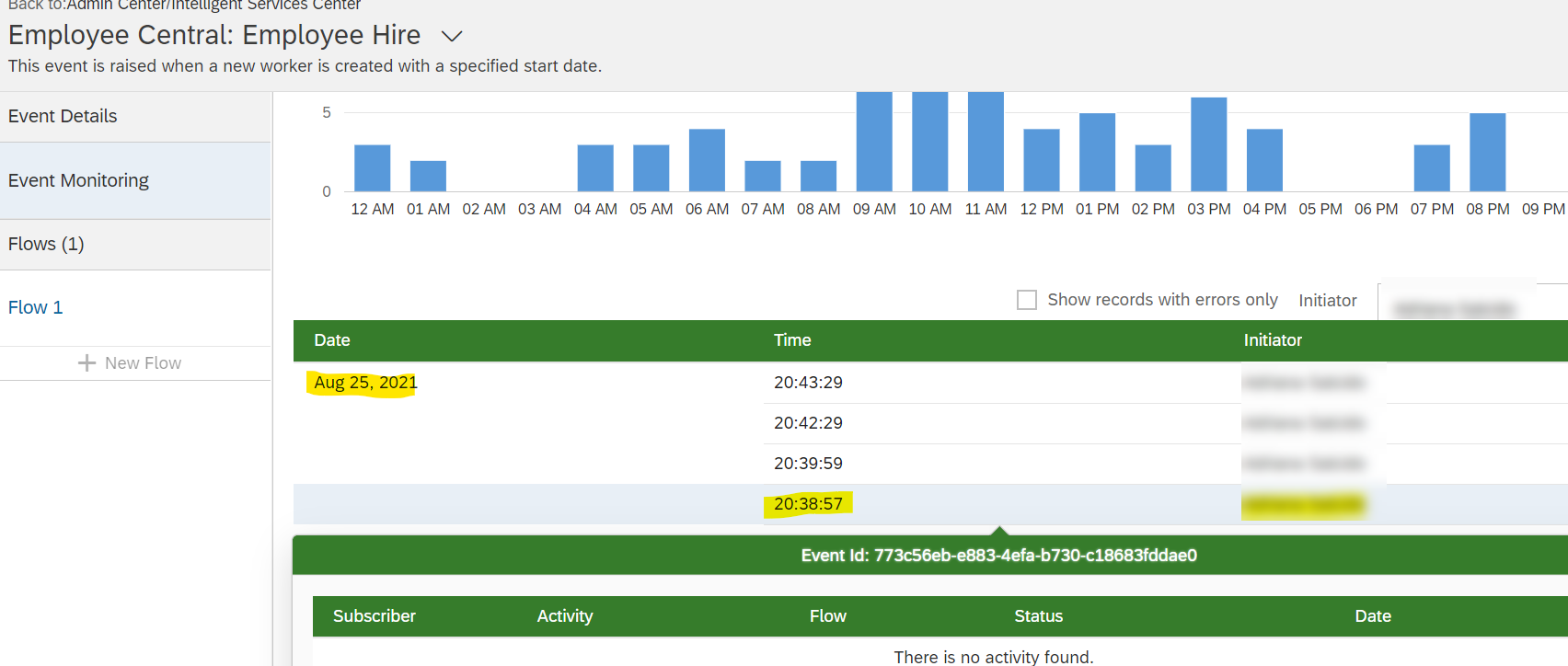
Task: Click the 01 PM bar in chart
Action: click(1098, 152)
